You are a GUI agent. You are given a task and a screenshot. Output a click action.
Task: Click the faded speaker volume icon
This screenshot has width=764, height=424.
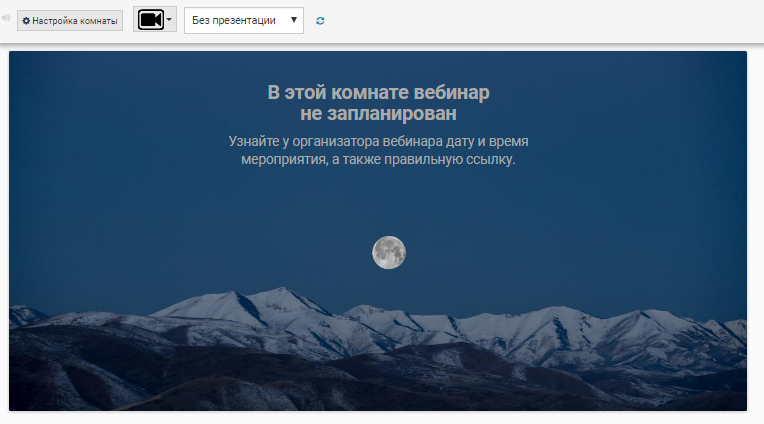coord(7,19)
